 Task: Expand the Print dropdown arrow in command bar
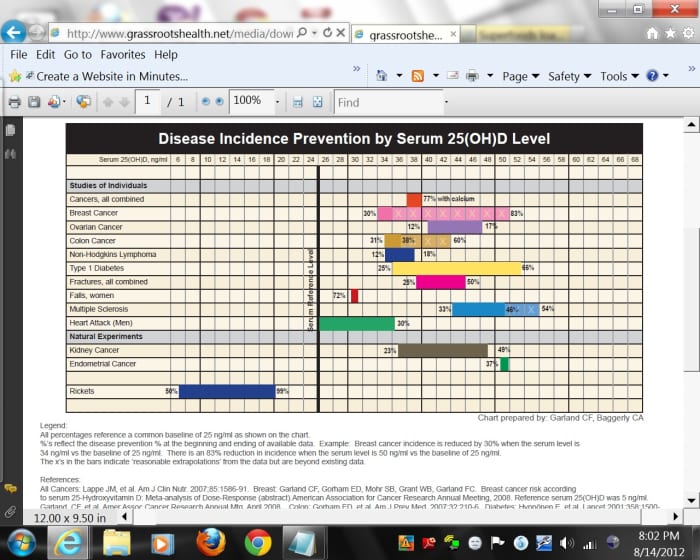490,76
